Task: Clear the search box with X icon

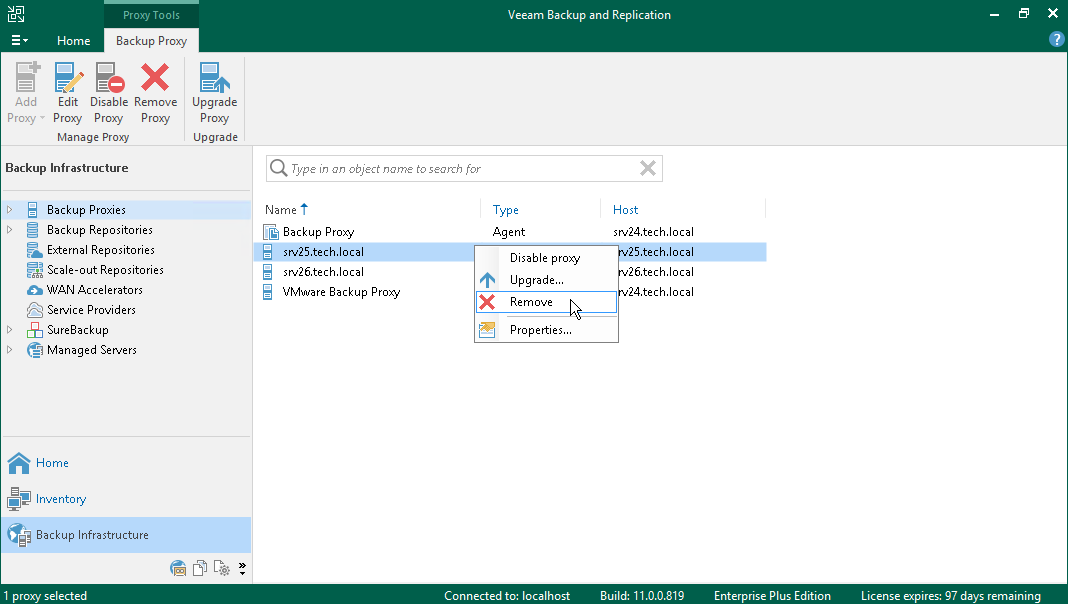Action: click(648, 169)
